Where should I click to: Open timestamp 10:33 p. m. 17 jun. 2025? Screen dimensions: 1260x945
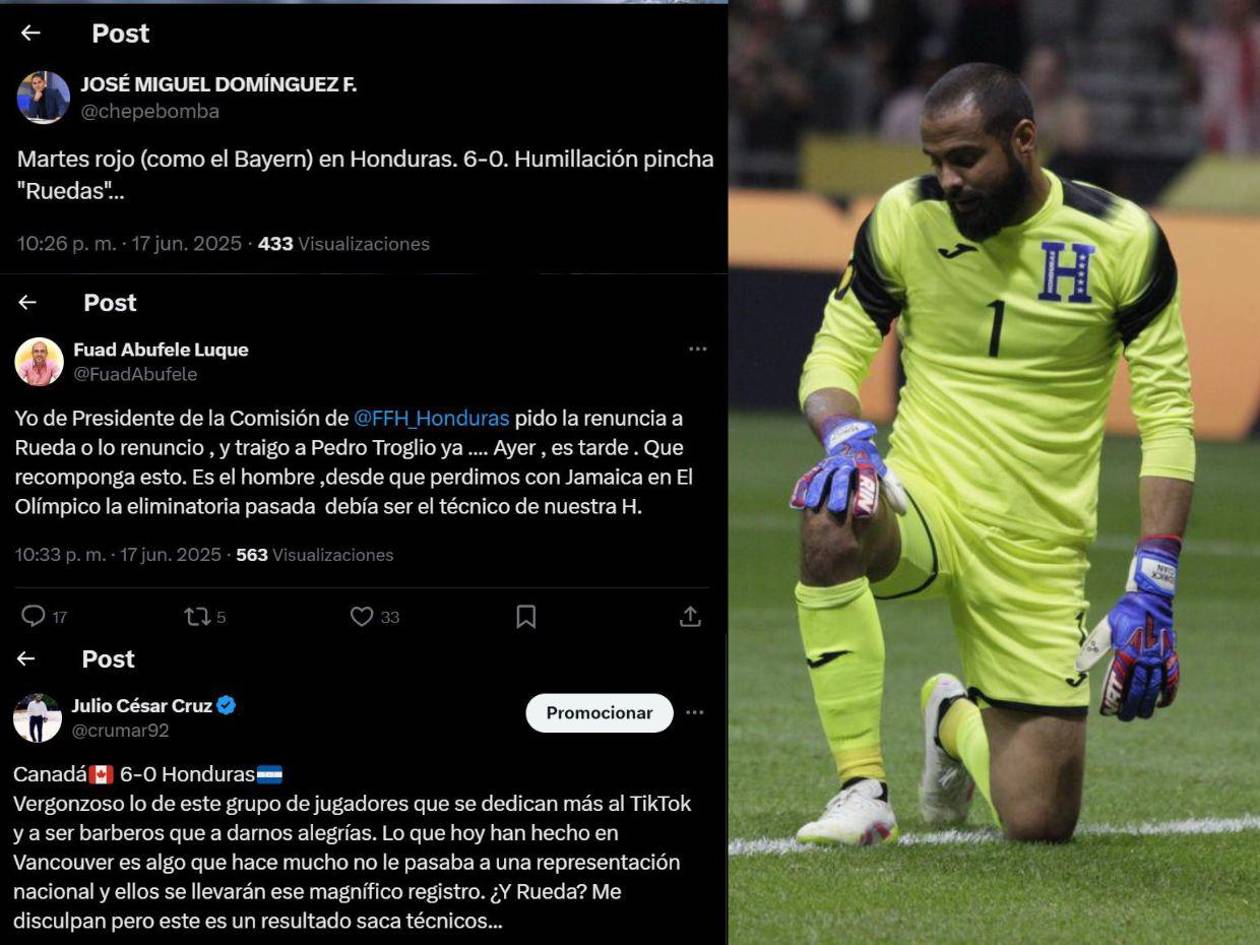pyautogui.click(x=118, y=554)
